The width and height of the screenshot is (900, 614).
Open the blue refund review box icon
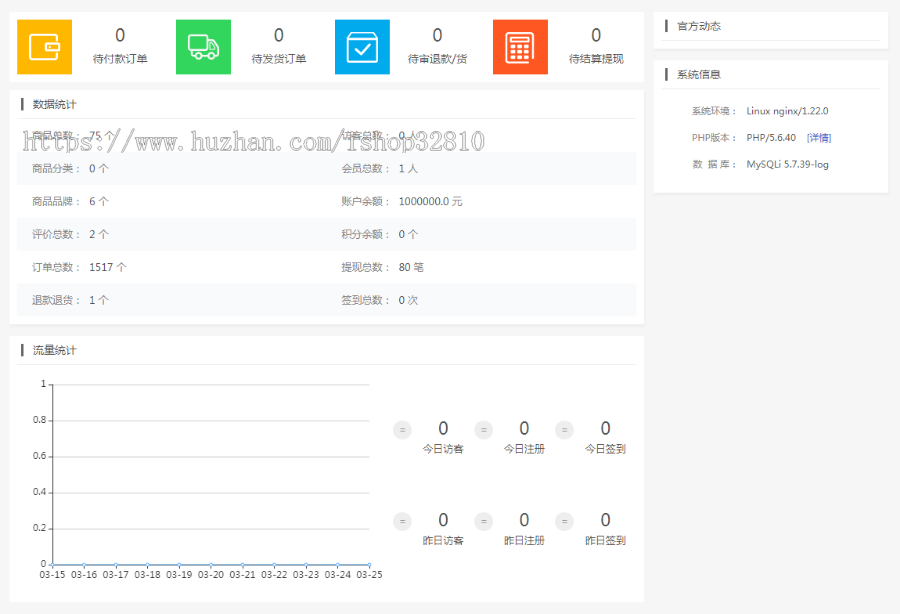pos(362,47)
